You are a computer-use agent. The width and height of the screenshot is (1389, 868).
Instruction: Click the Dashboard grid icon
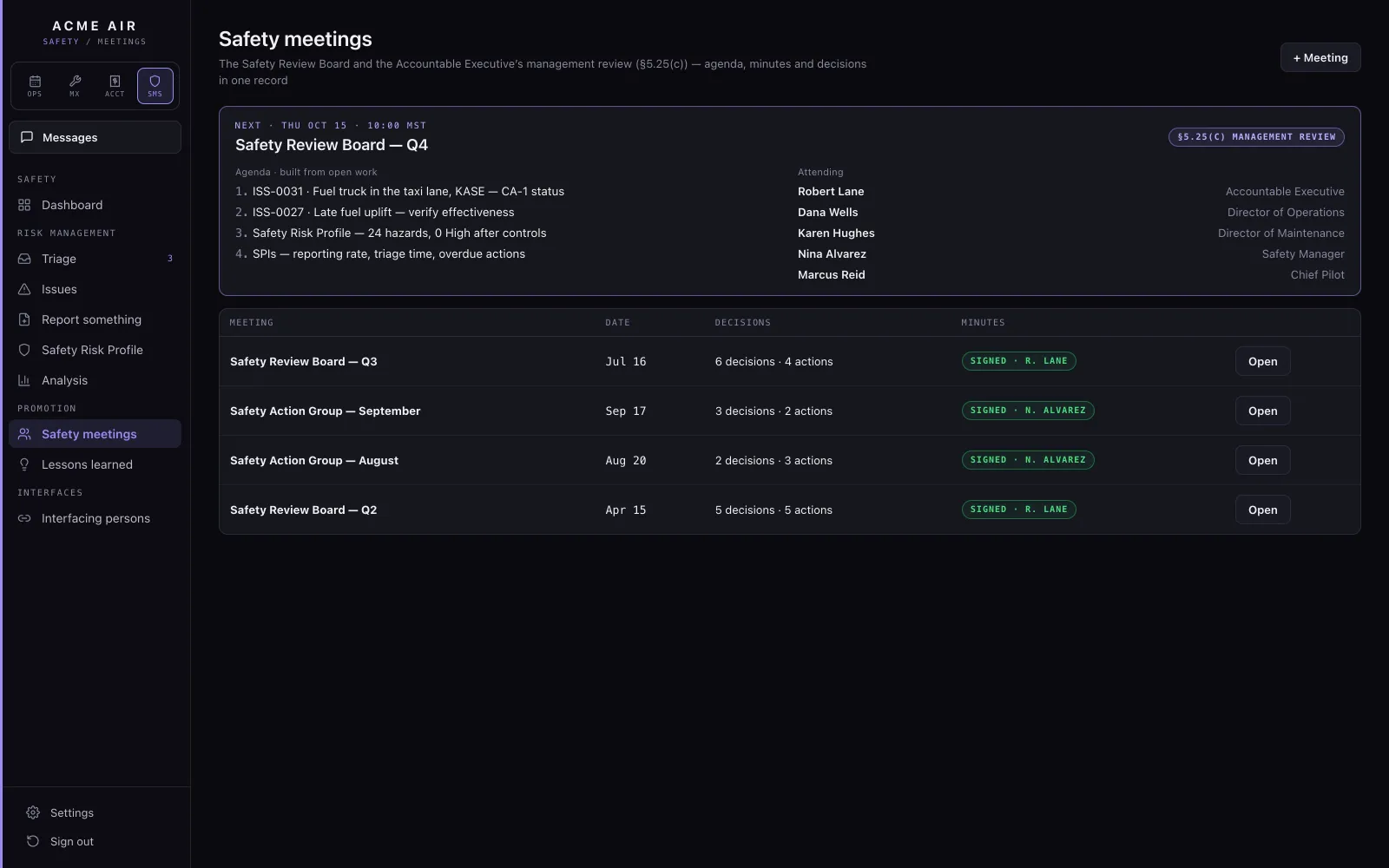pyautogui.click(x=24, y=205)
